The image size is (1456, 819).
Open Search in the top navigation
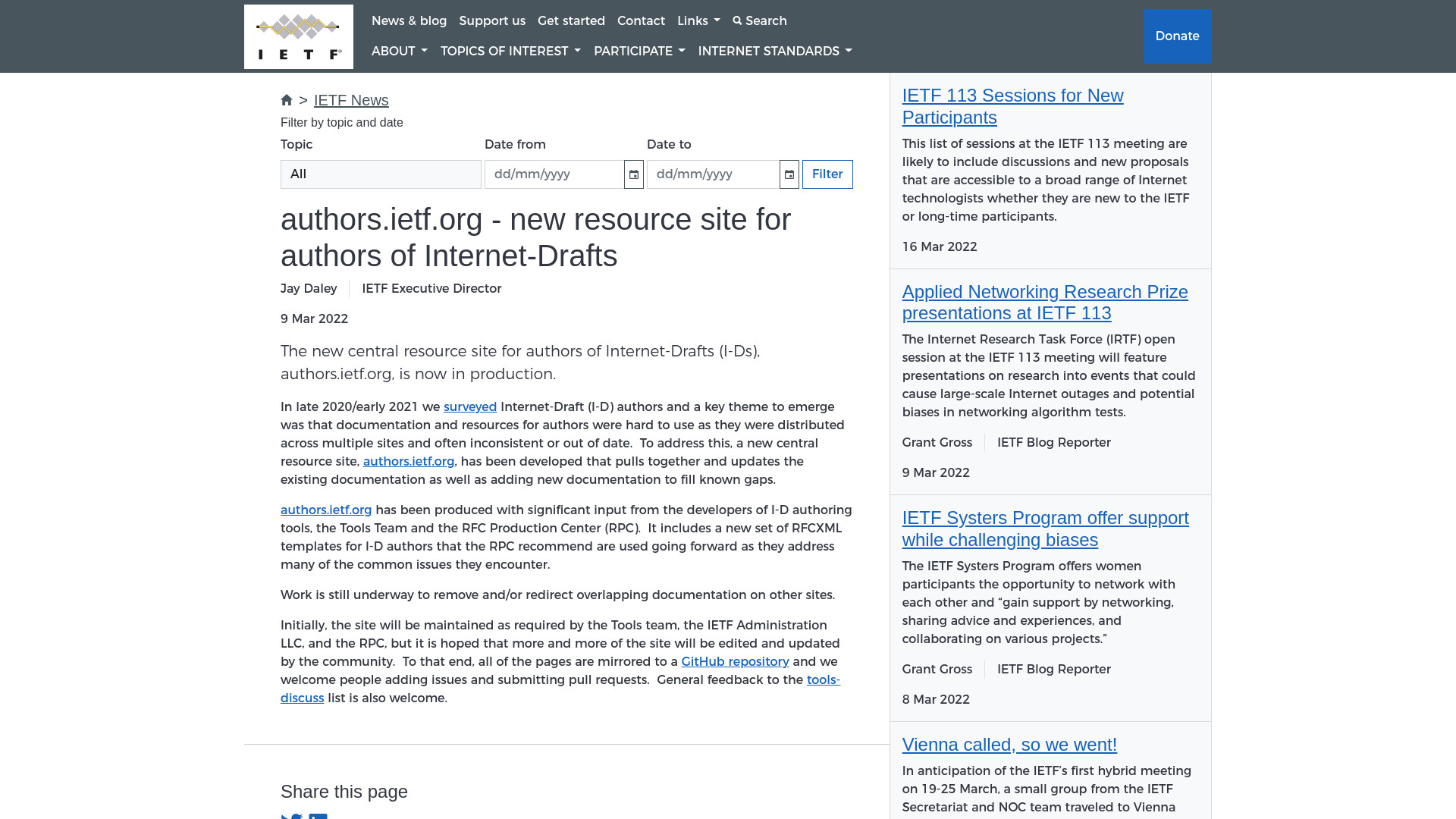tap(760, 20)
